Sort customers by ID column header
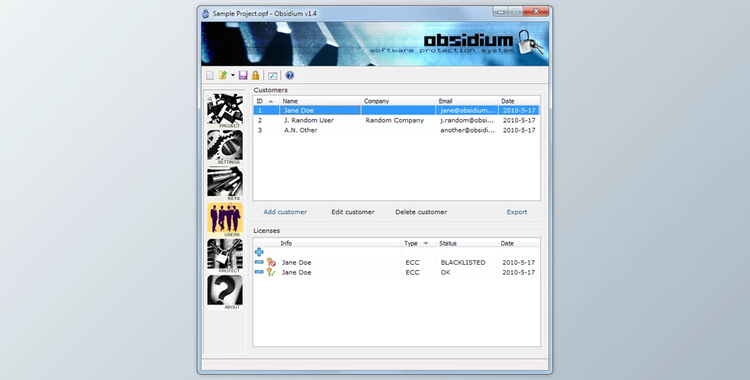 coord(266,101)
